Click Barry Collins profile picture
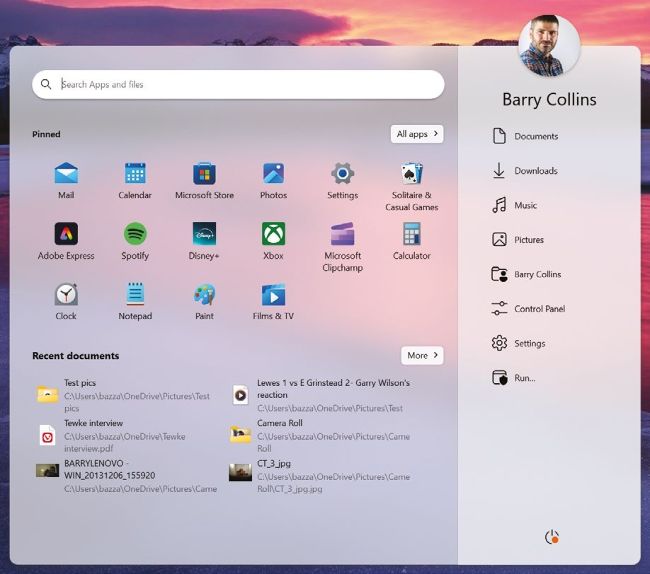Screen dimensions: 650x574 [549, 46]
